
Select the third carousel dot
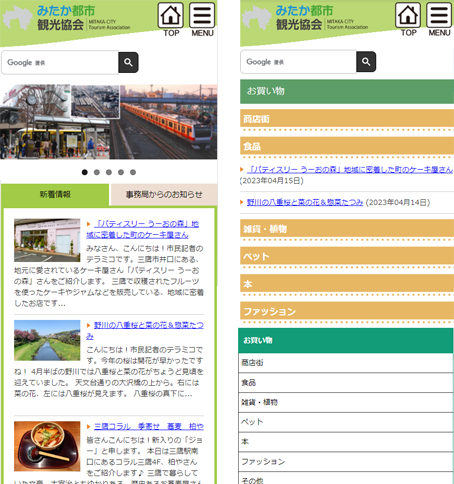(x=109, y=172)
